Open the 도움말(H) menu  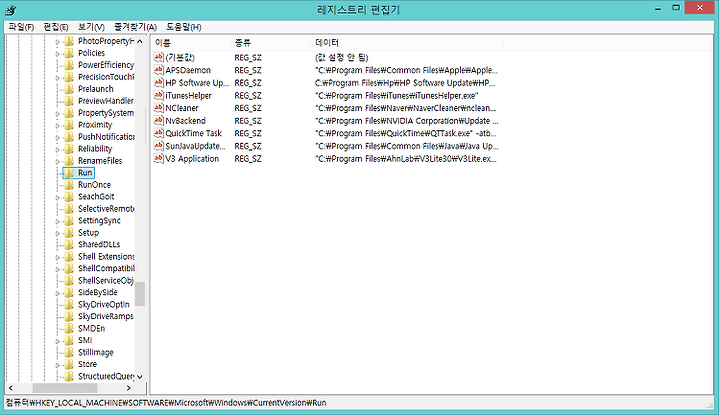(x=184, y=27)
